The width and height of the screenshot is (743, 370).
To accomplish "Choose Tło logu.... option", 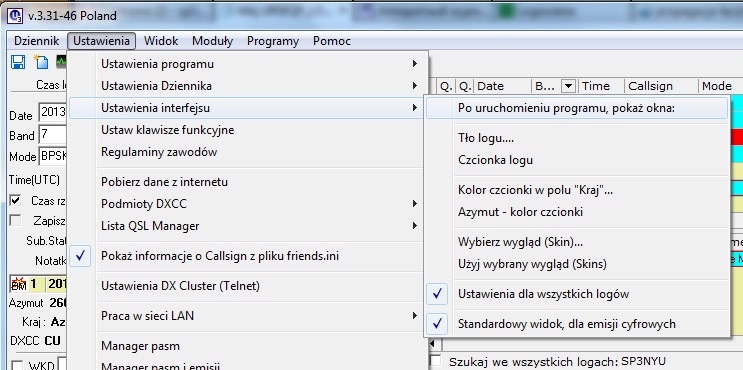I will [x=577, y=138].
